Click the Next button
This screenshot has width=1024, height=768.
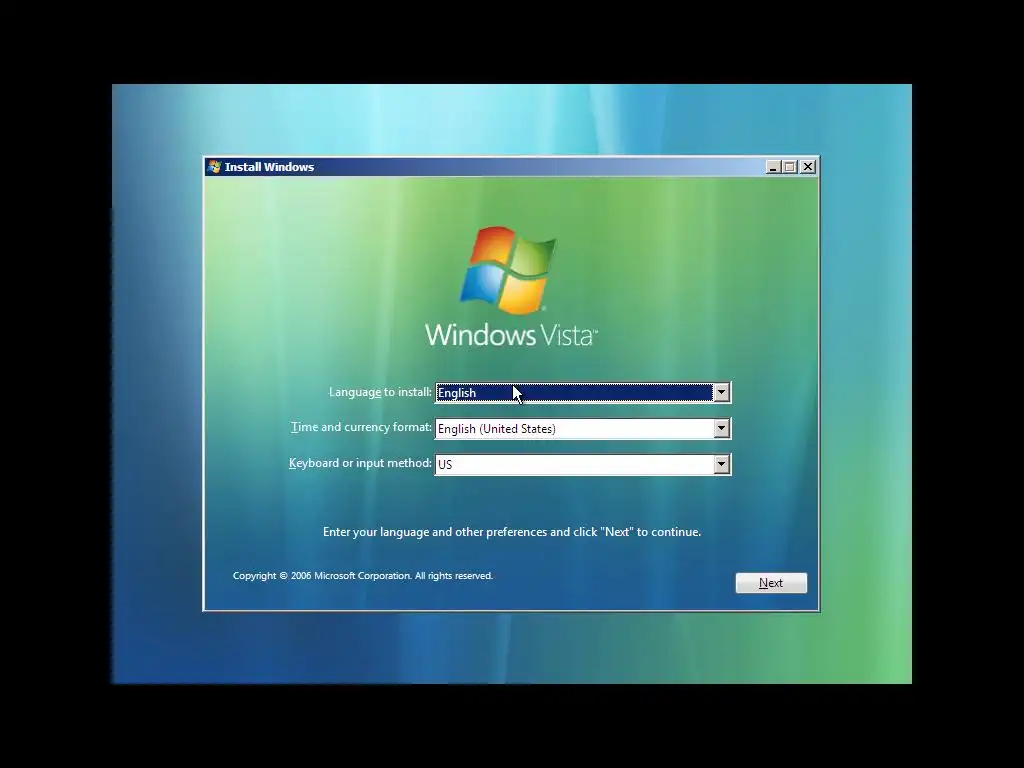click(771, 583)
